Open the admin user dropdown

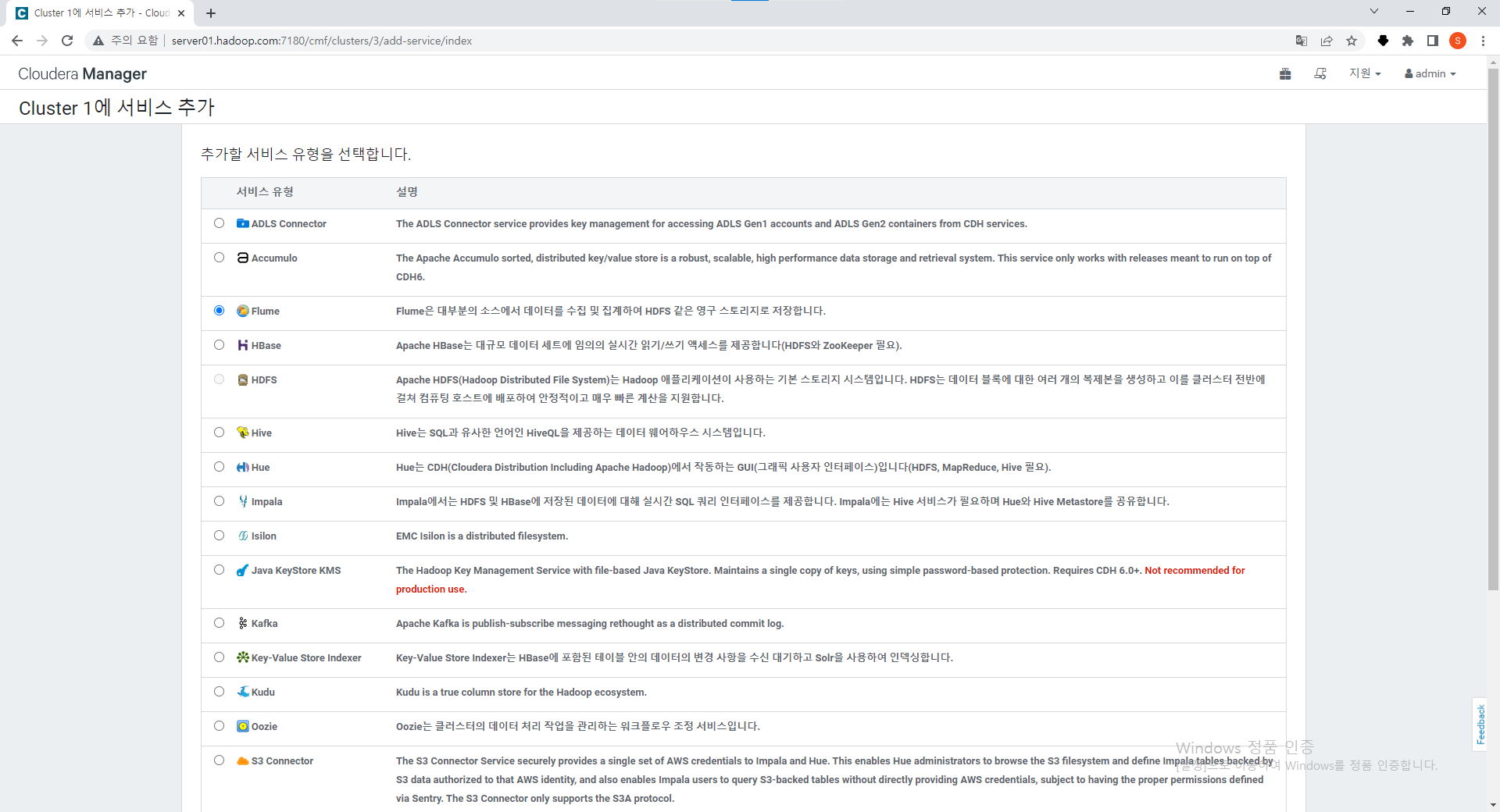coord(1430,73)
